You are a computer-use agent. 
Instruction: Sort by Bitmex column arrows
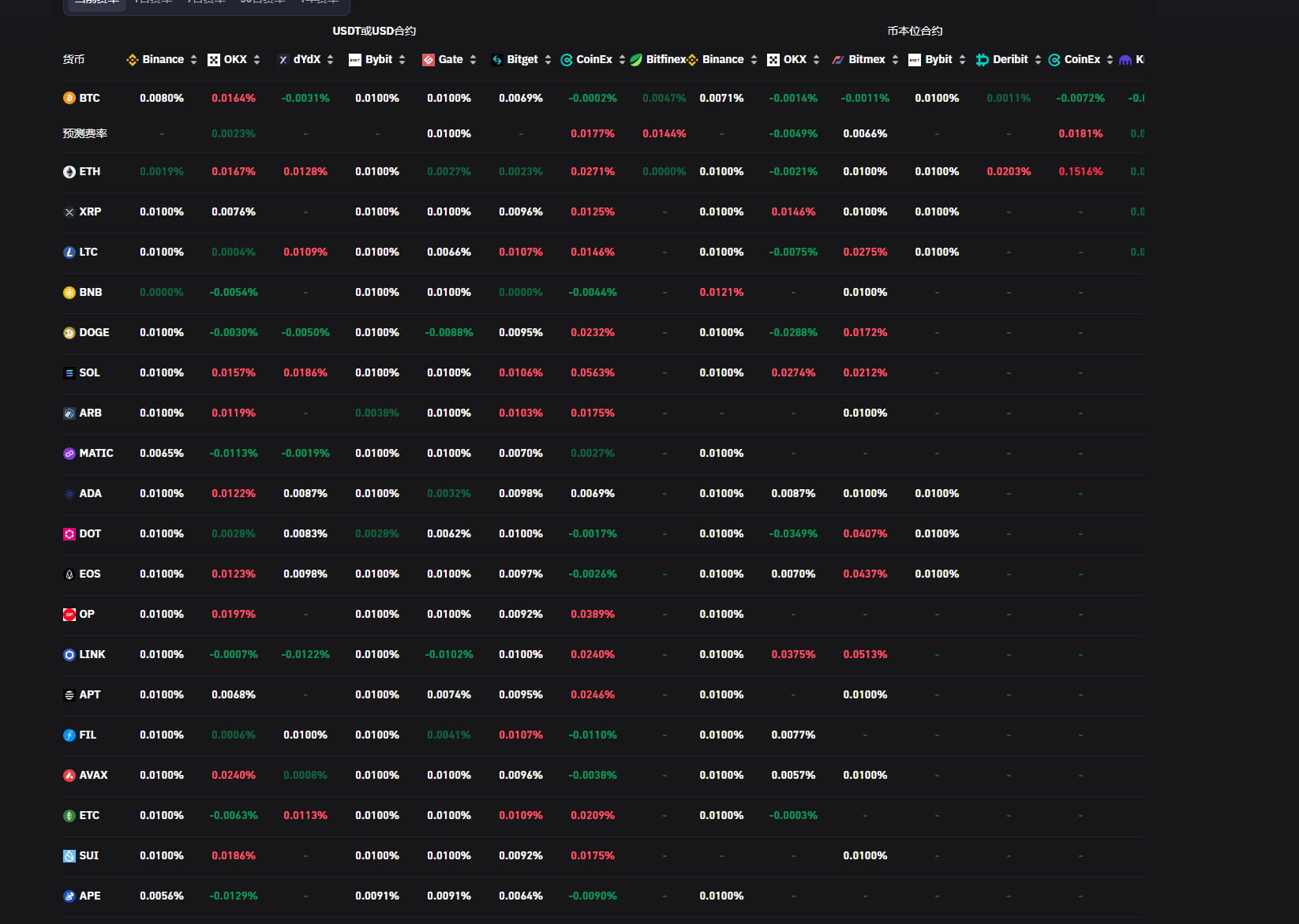[895, 59]
